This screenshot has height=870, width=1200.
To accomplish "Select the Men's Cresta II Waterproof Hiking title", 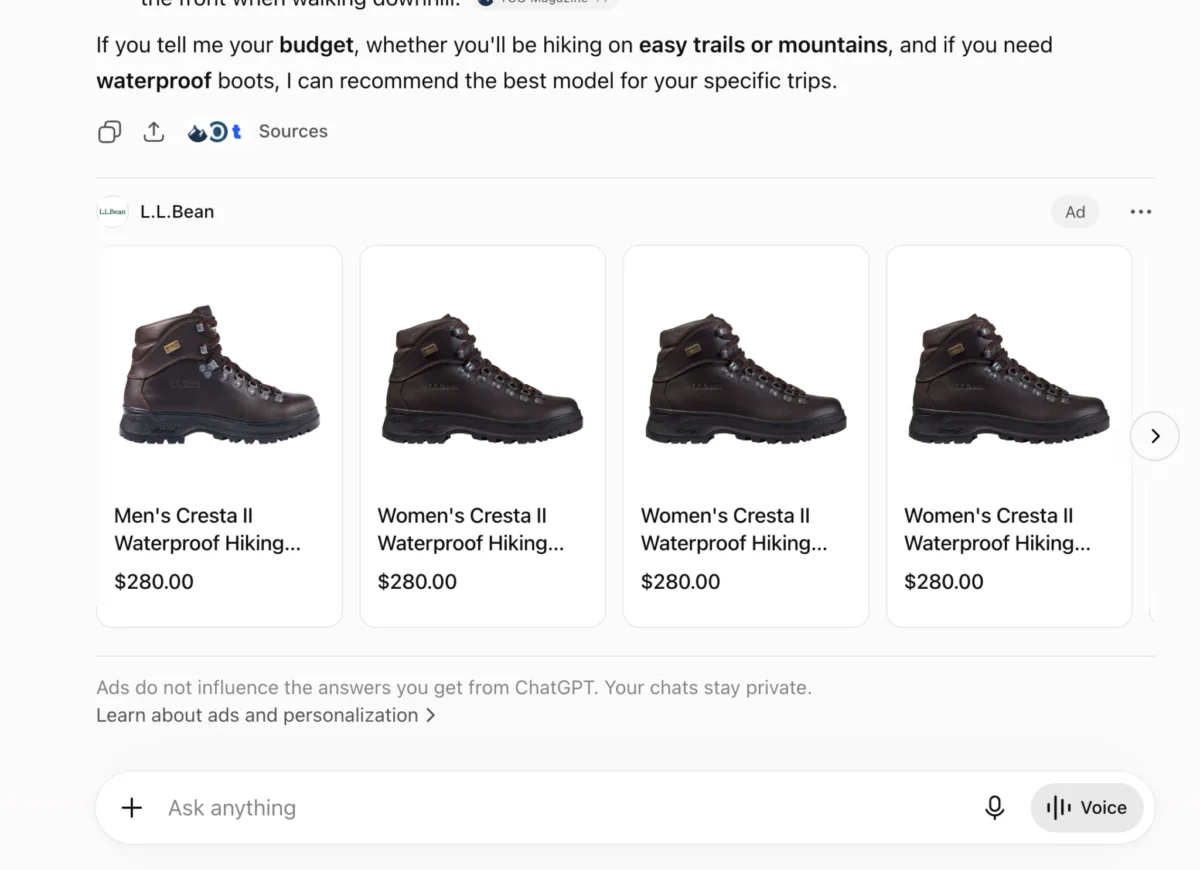I will click(207, 529).
